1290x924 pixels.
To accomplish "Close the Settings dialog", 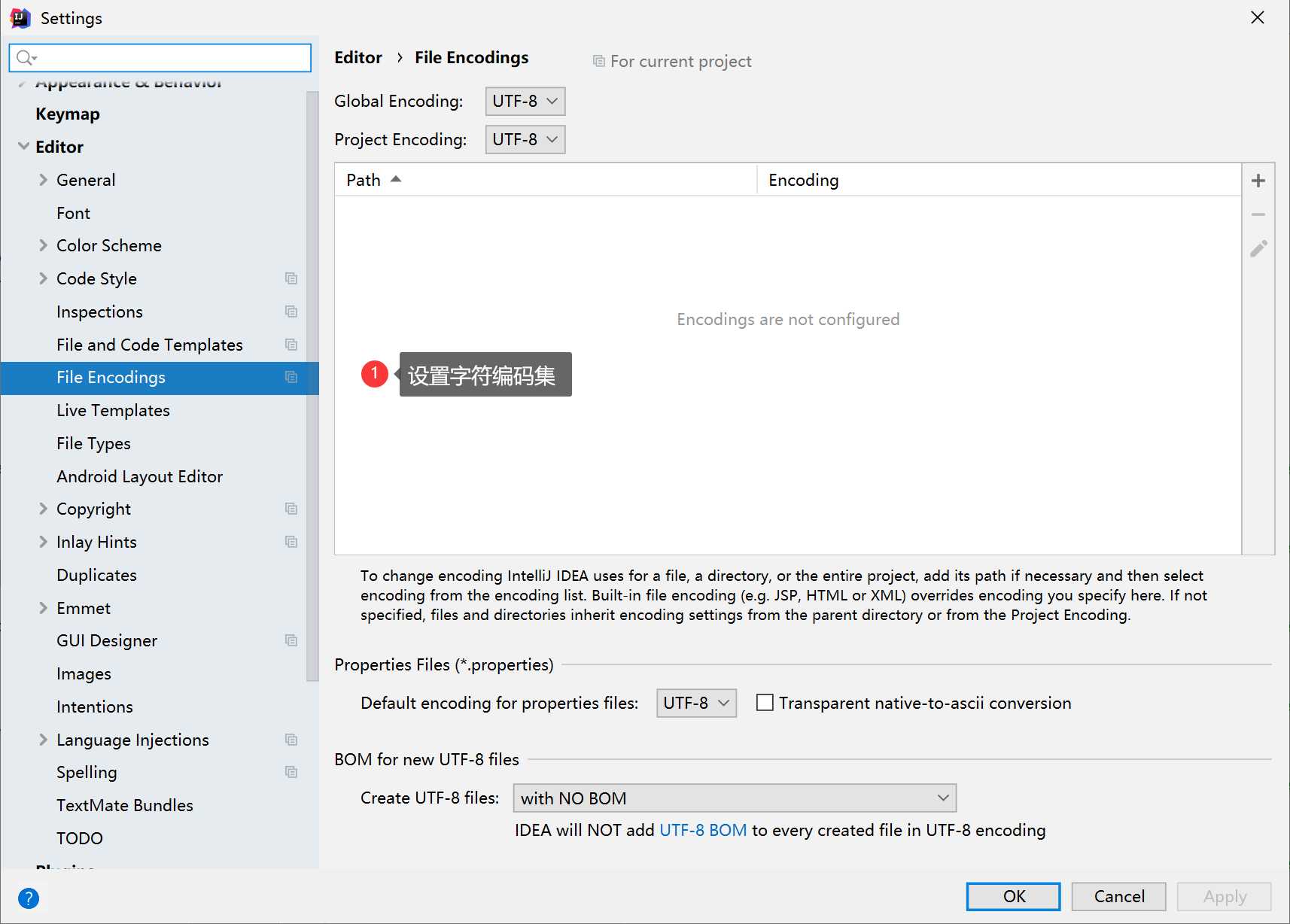I will [x=1257, y=17].
